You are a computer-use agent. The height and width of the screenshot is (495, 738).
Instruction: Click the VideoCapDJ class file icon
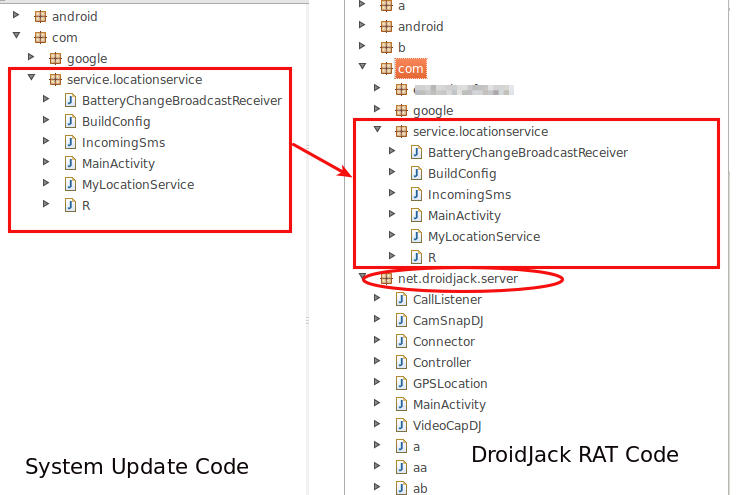401,425
